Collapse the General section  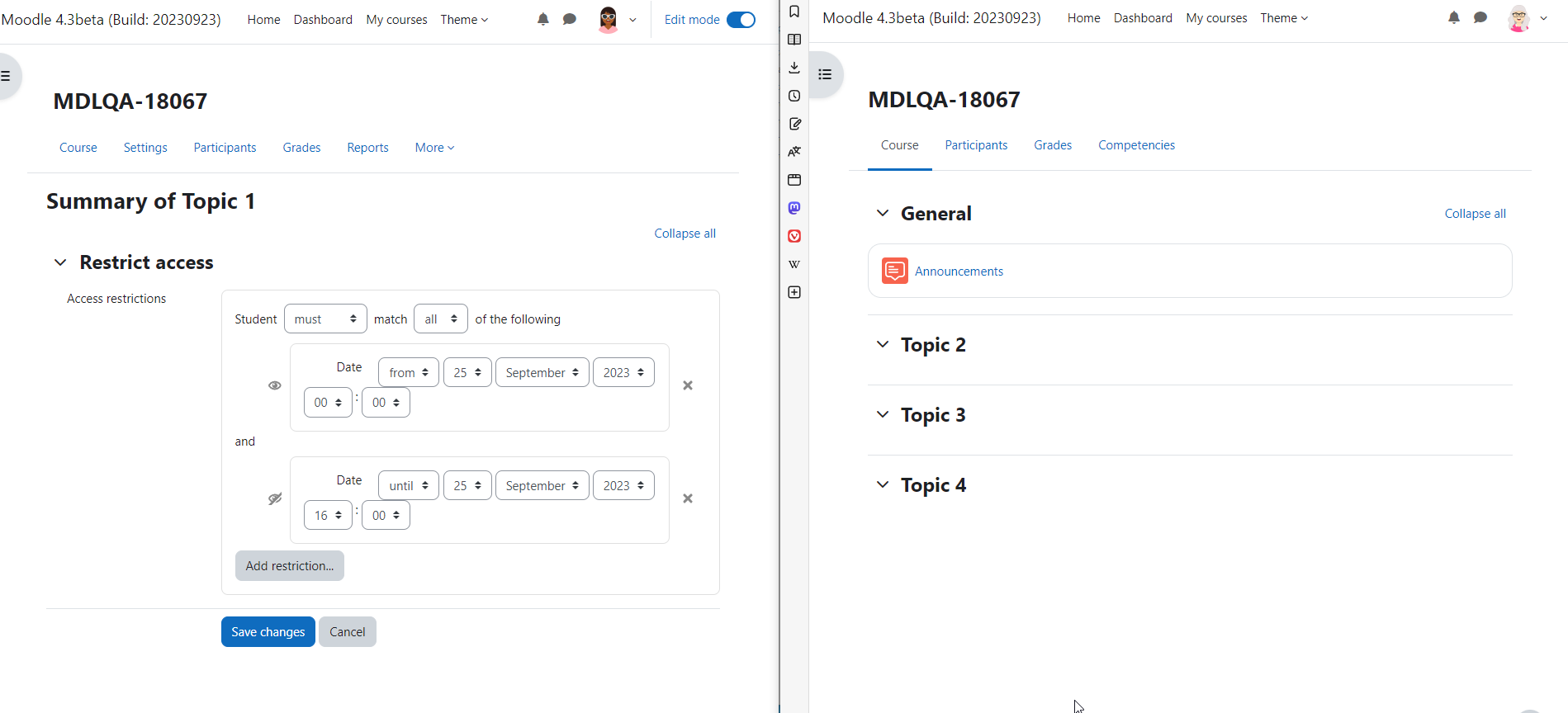coord(883,213)
